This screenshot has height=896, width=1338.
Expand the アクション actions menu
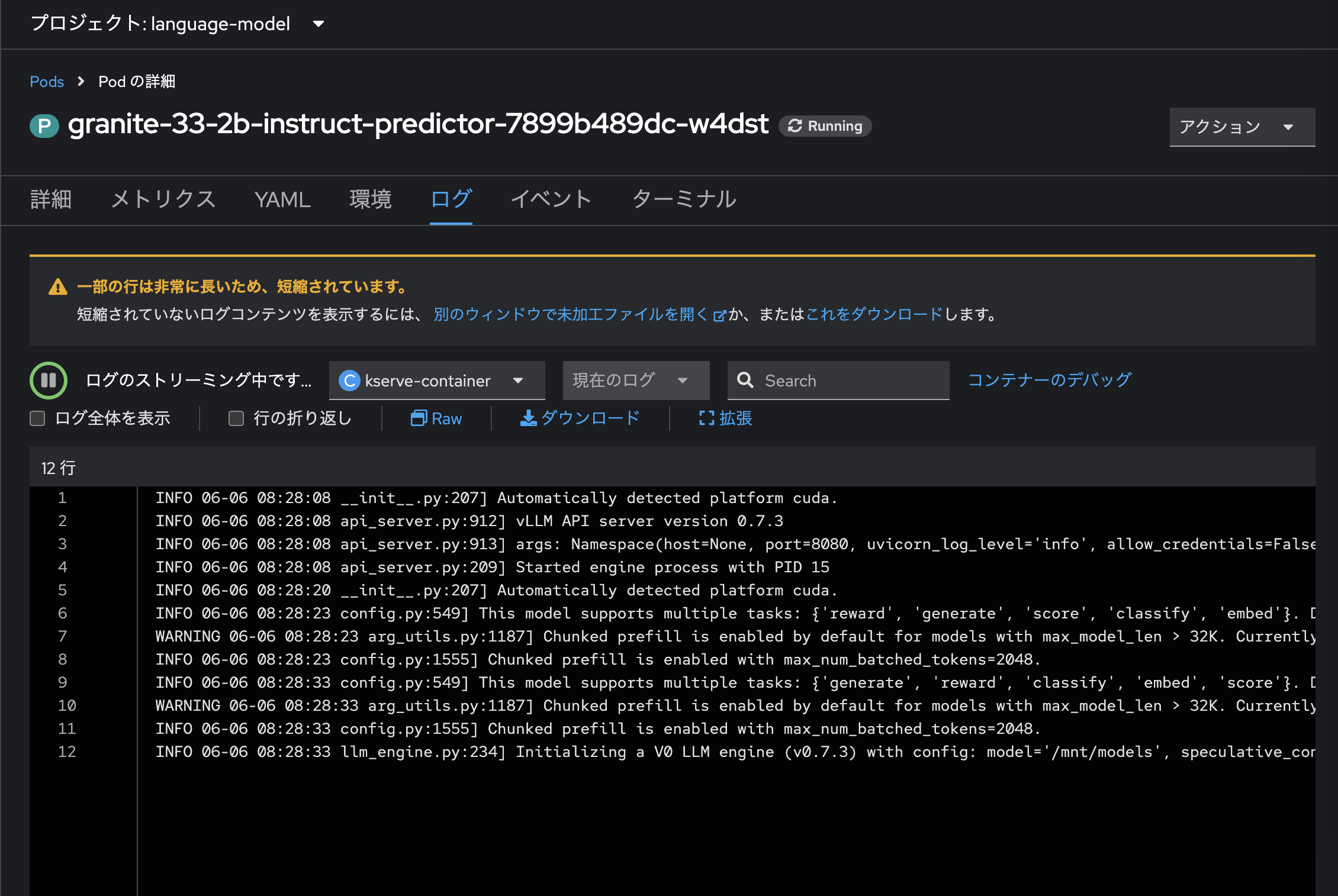[x=1241, y=127]
